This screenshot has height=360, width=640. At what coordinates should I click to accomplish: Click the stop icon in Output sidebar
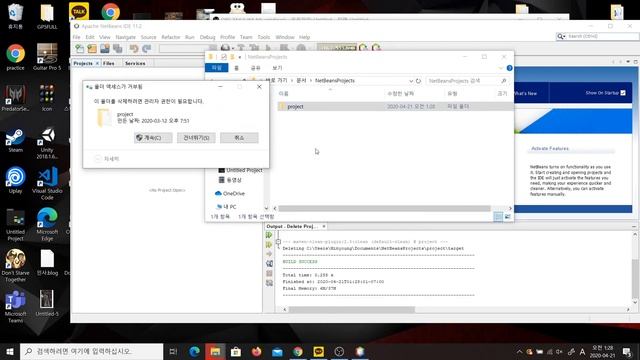click(269, 273)
